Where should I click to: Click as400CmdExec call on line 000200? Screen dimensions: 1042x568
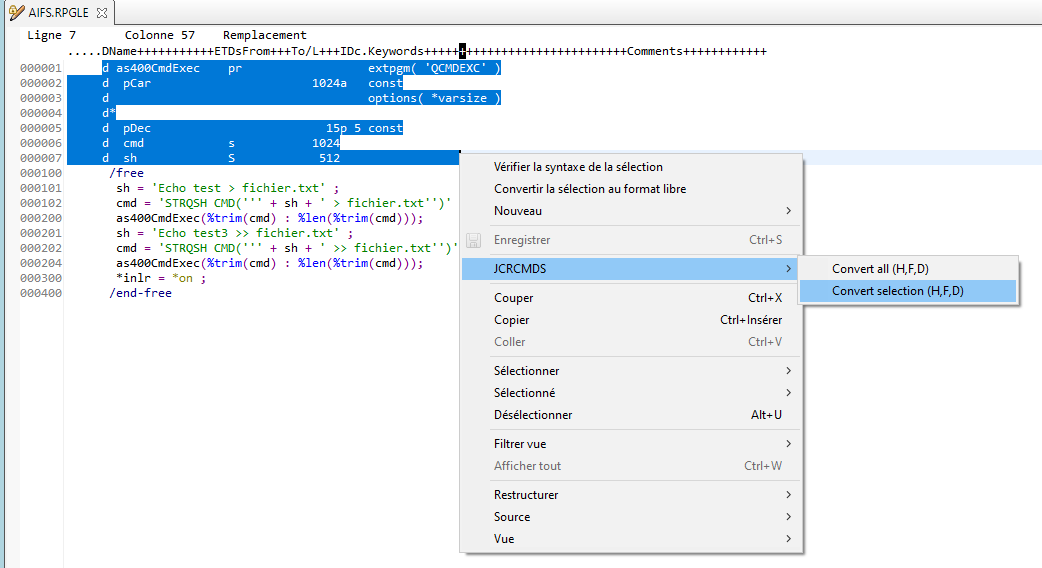pyautogui.click(x=269, y=218)
